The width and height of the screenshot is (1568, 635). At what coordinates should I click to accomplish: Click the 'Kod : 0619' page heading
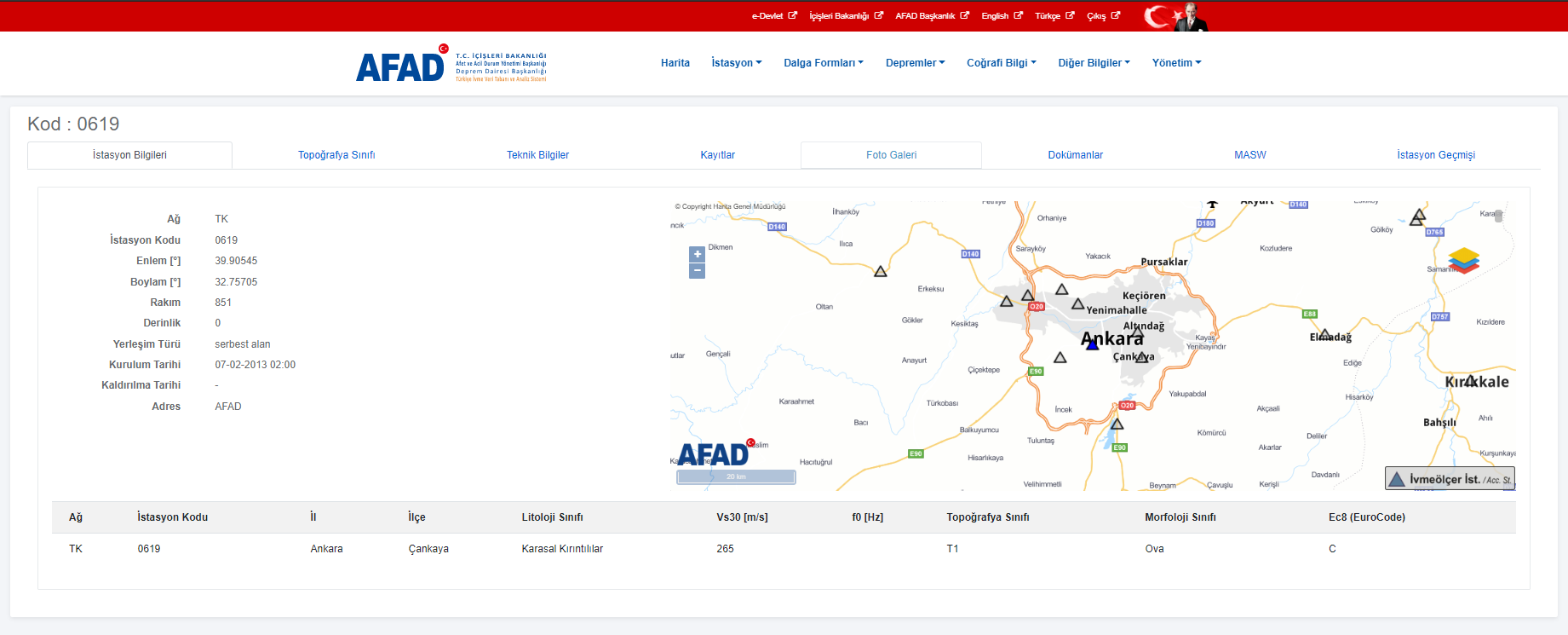pos(73,124)
